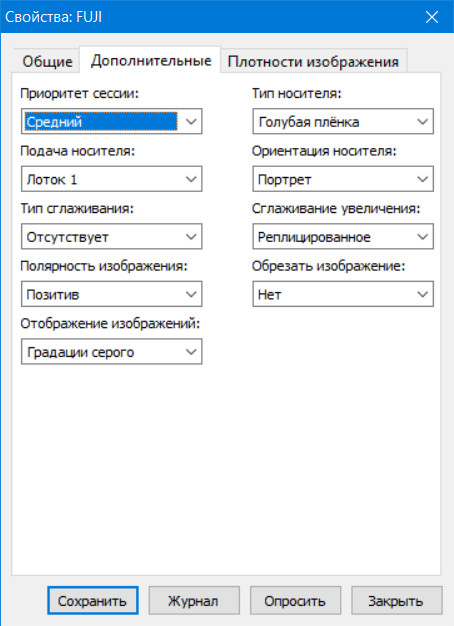Screen dimensions: 454x626
Task: Expand the Сглаживание увеличения combo box
Action: [x=343, y=237]
